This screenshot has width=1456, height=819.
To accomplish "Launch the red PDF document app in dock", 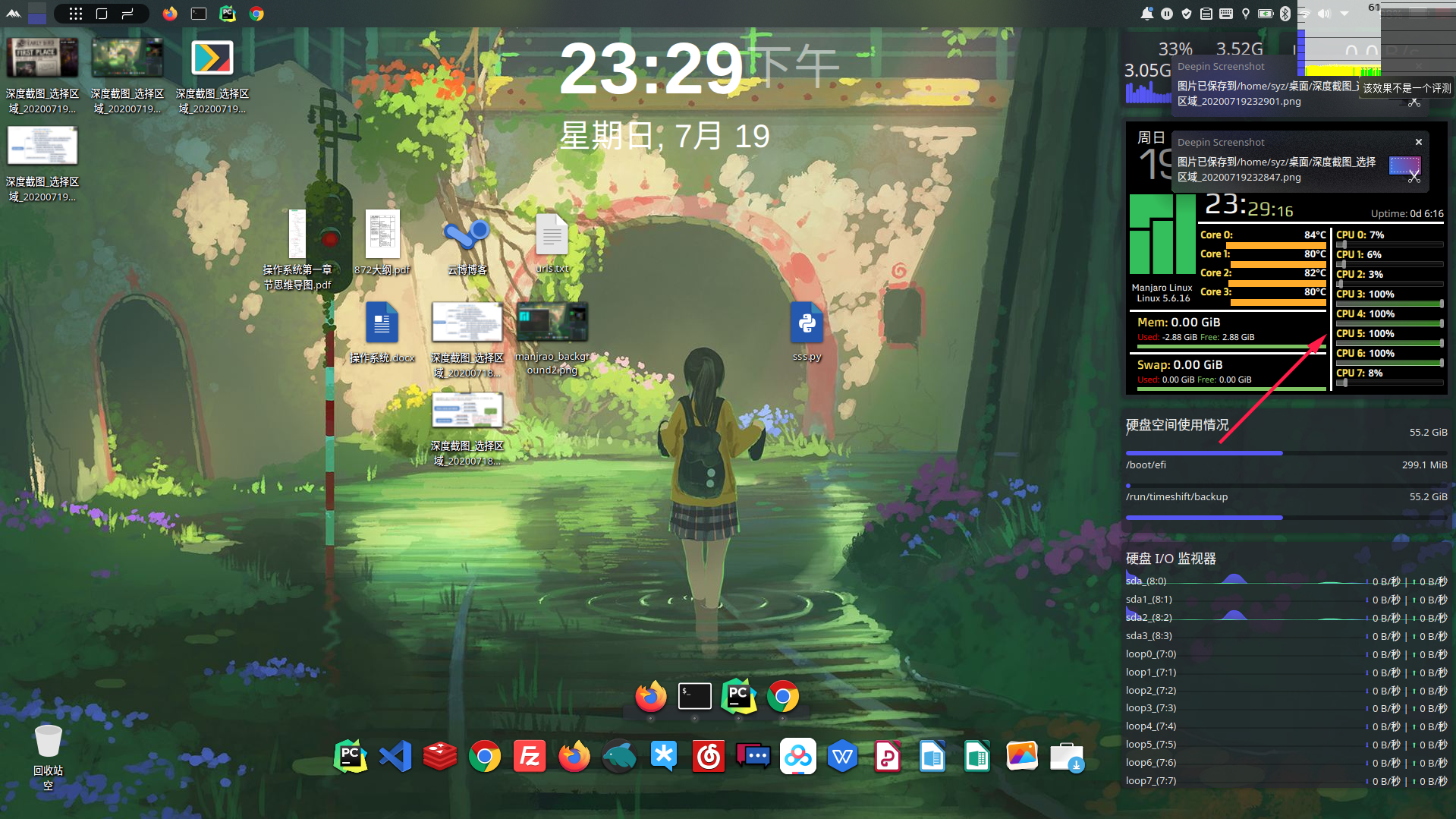I will click(x=888, y=756).
